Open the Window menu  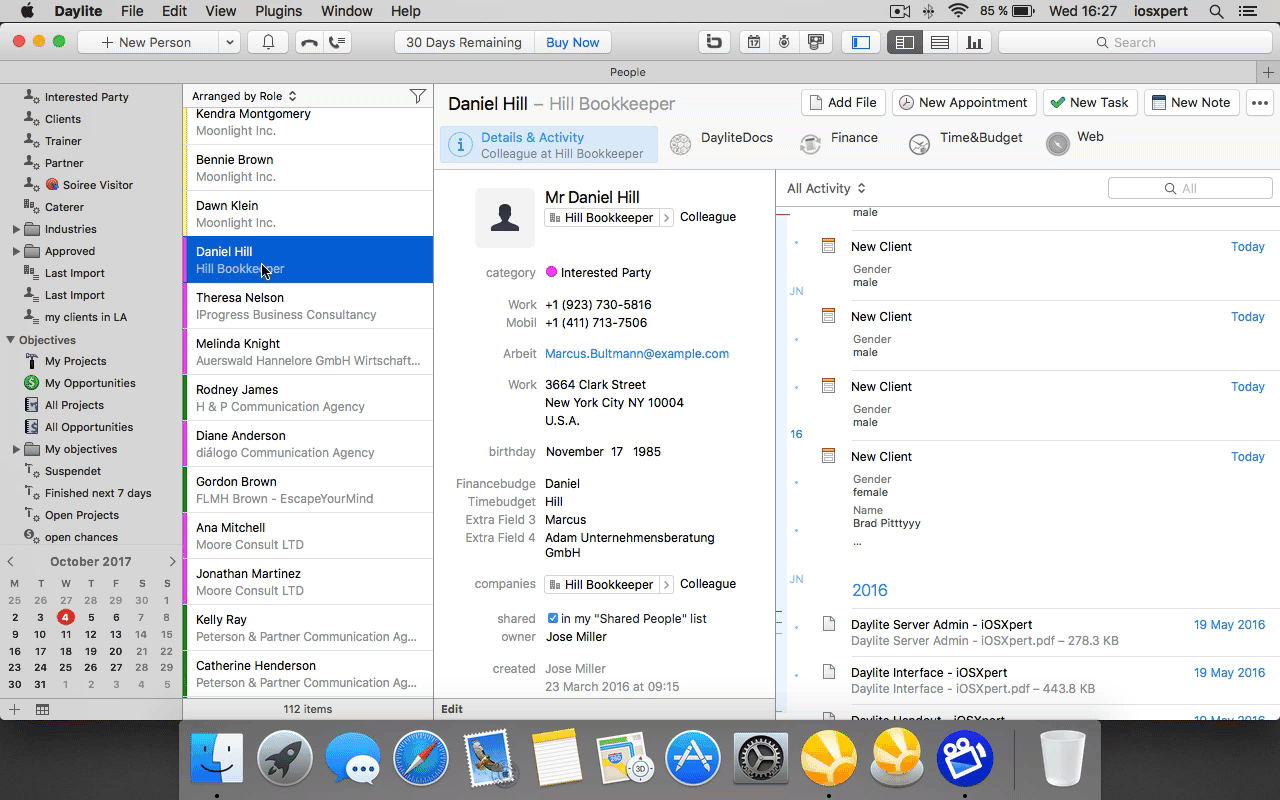346,12
